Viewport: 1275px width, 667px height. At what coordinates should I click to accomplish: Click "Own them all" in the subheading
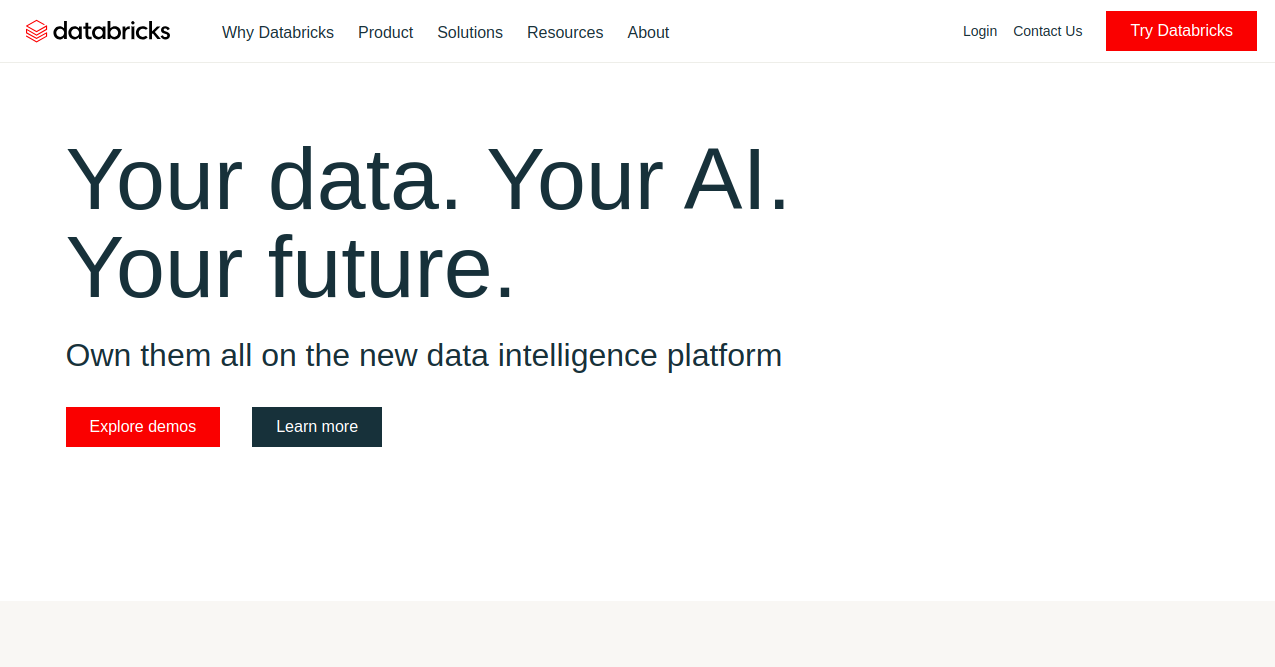pyautogui.click(x=159, y=355)
